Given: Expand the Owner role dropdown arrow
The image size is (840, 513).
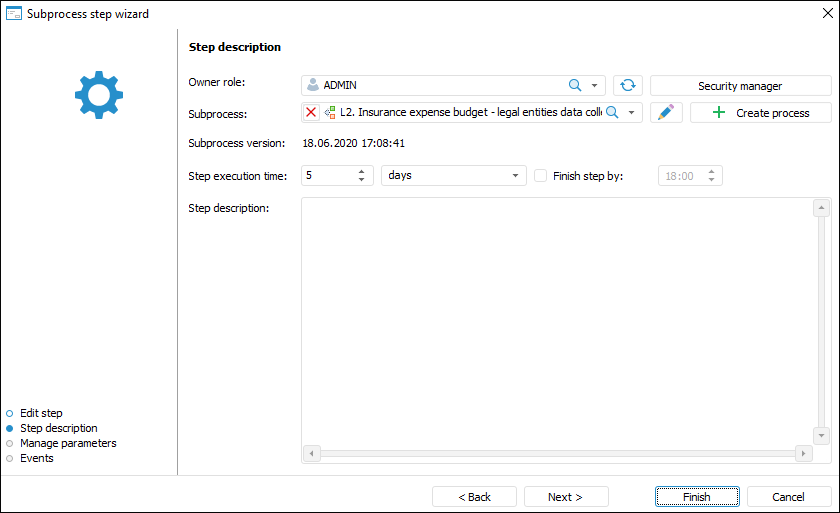Looking at the screenshot, I should pyautogui.click(x=594, y=86).
